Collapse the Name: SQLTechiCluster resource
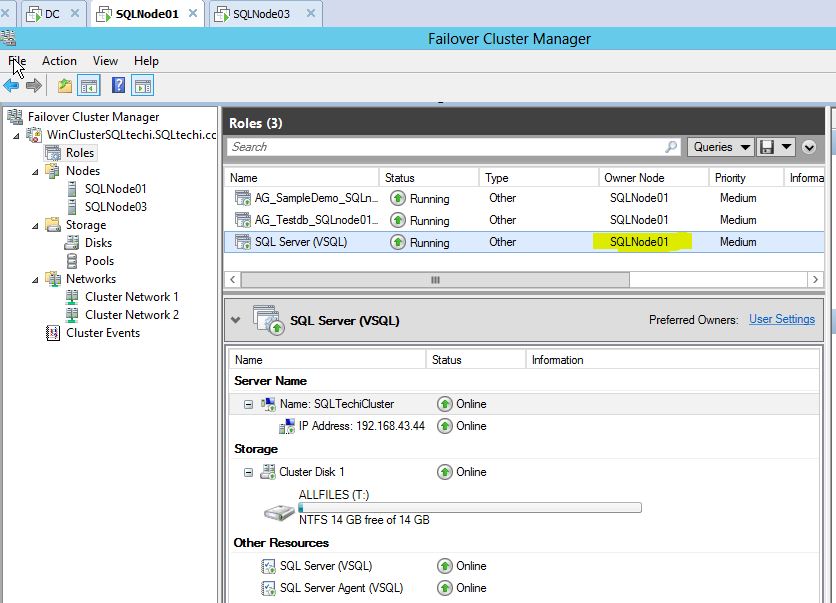The height and width of the screenshot is (603, 836). [x=248, y=404]
